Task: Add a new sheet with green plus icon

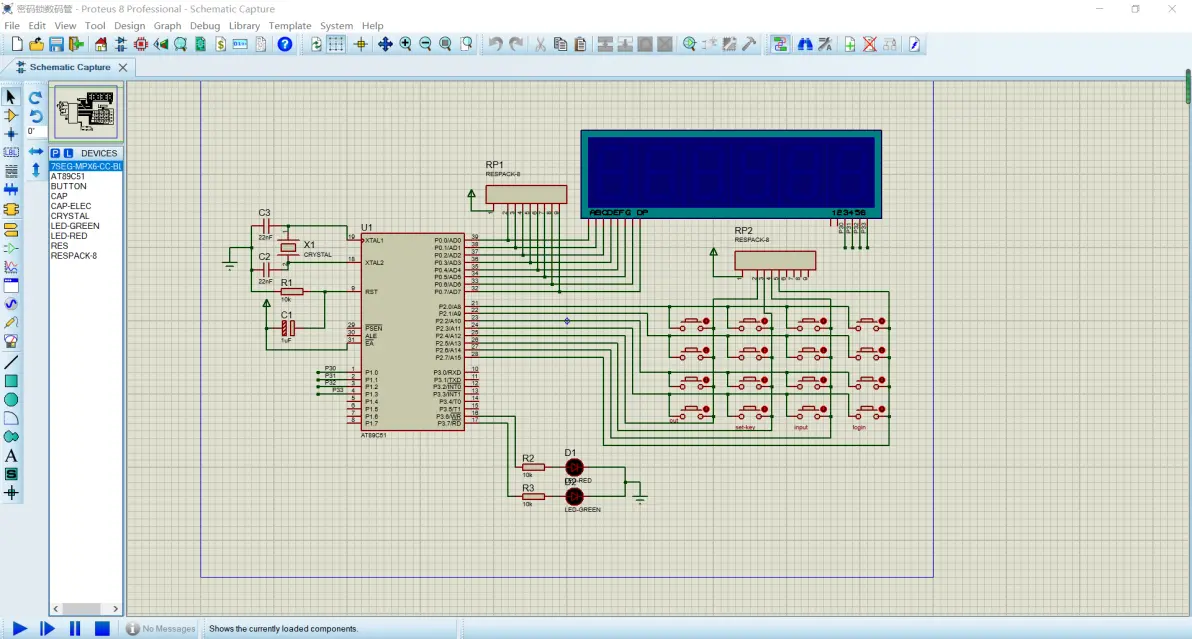Action: point(850,44)
